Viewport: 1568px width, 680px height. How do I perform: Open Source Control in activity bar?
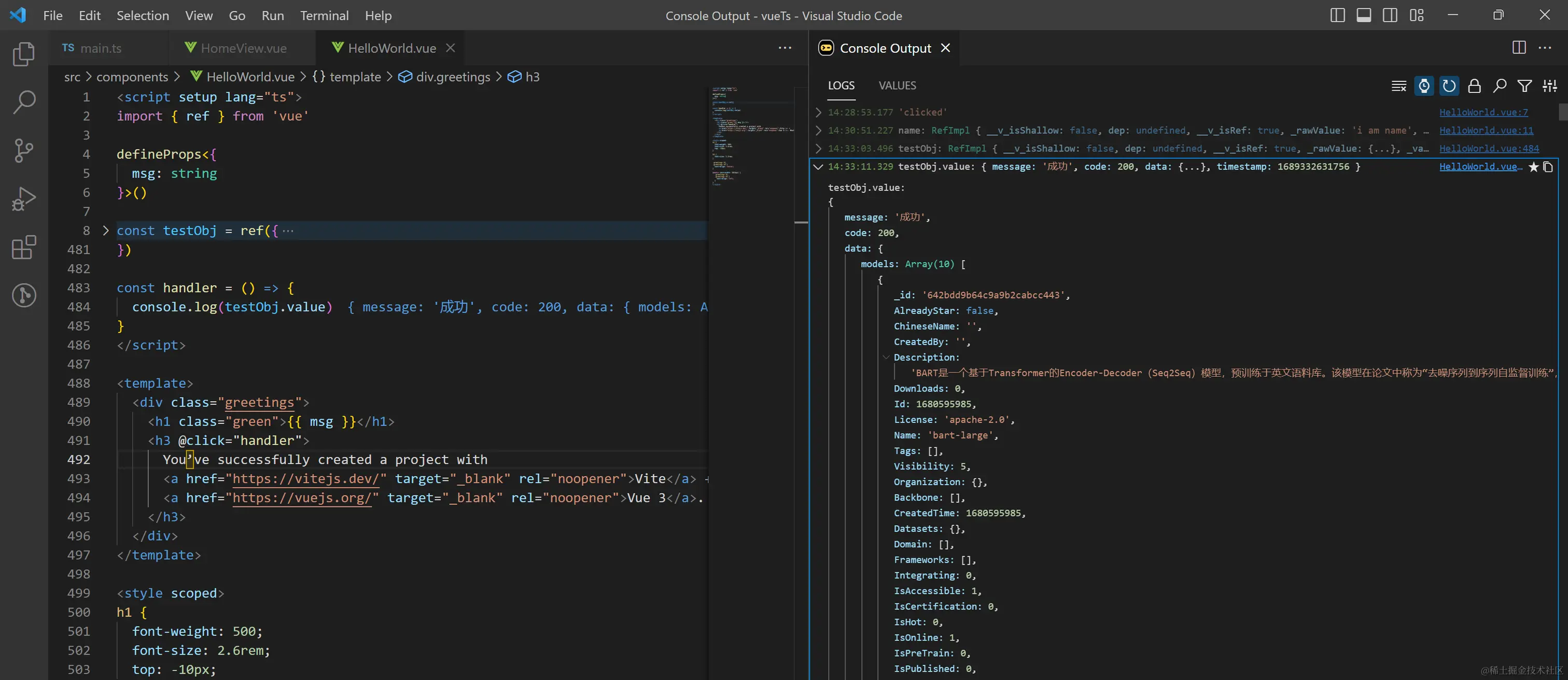pos(24,150)
